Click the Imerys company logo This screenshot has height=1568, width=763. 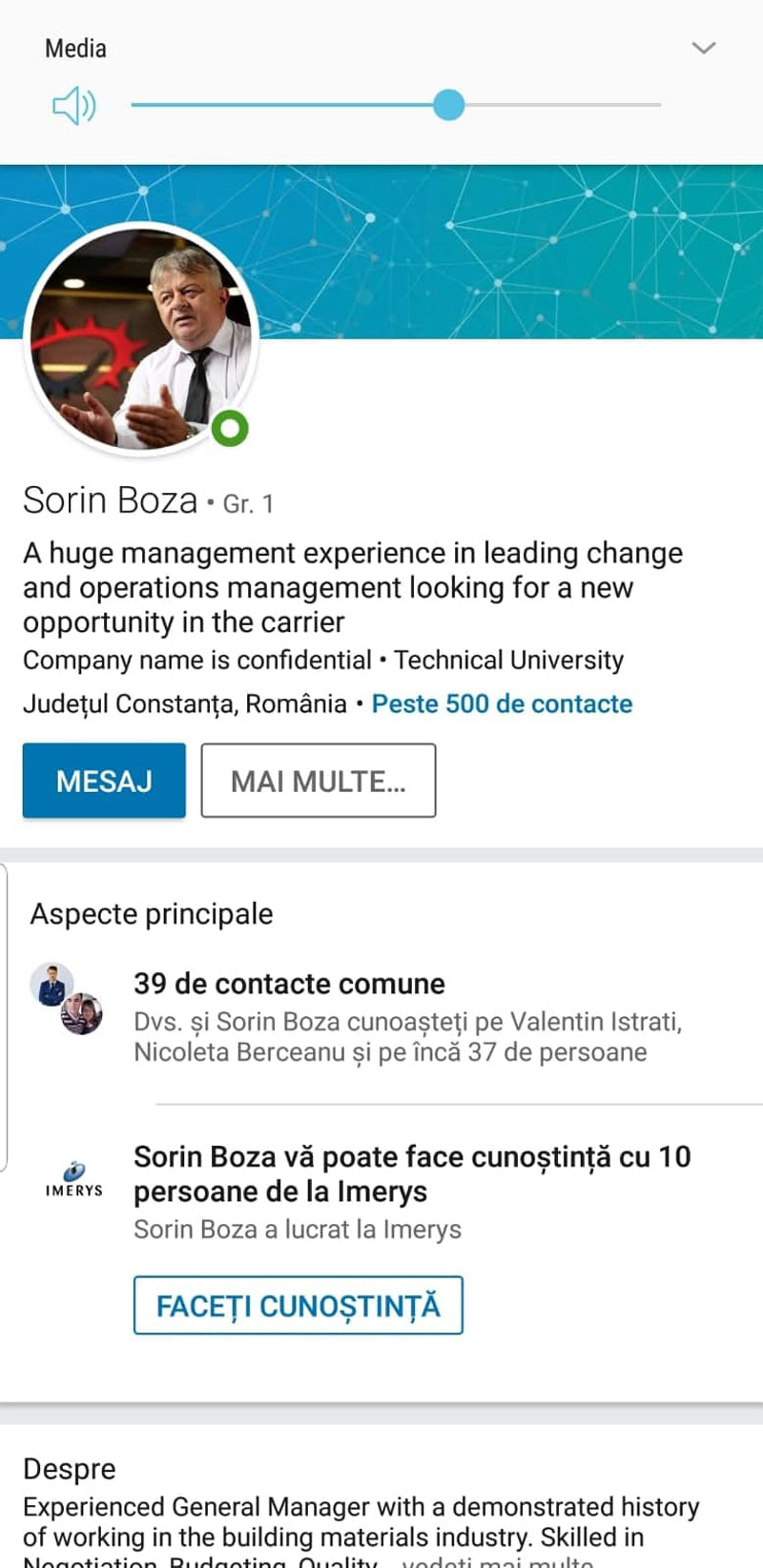coord(73,1180)
